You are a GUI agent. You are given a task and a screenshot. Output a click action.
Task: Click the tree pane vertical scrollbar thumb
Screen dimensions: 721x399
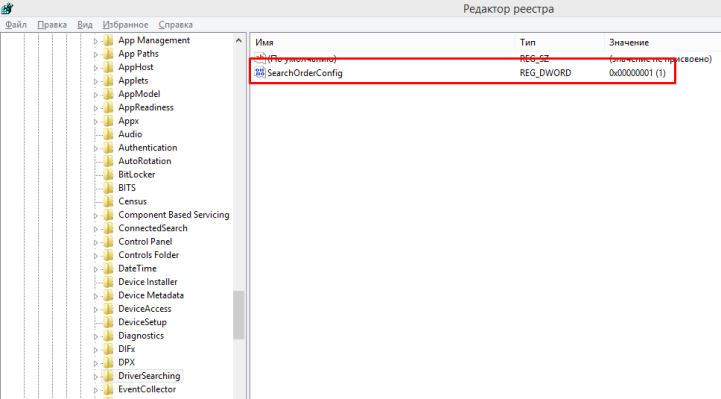coord(238,315)
